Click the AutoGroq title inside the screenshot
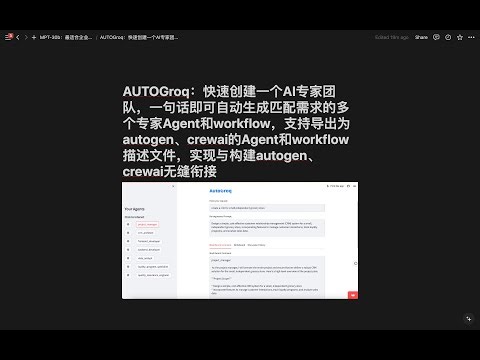Screen dimensions: 480x360 (220, 191)
